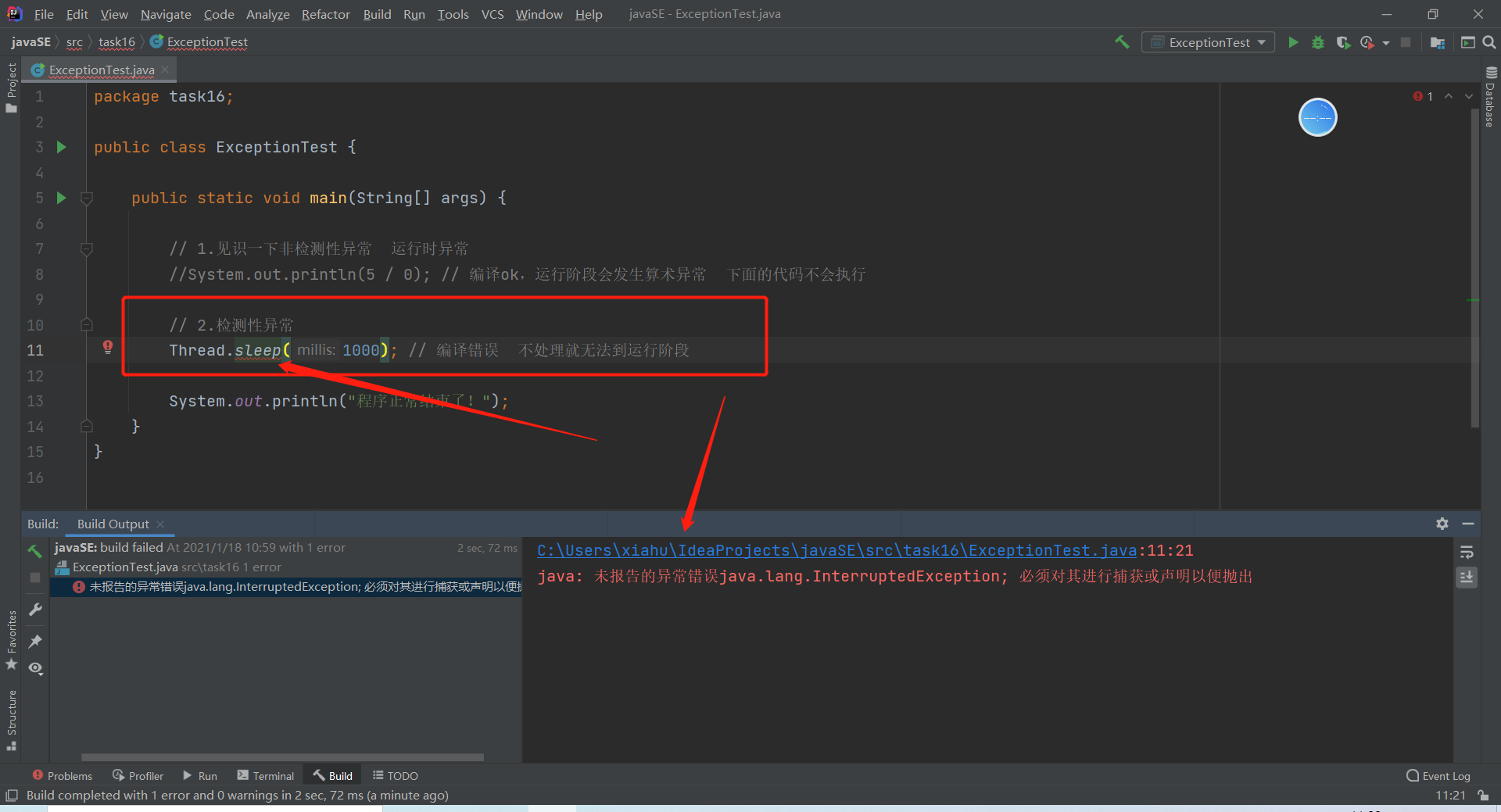This screenshot has width=1501, height=812.
Task: Open the Navigate menu
Action: click(x=166, y=14)
